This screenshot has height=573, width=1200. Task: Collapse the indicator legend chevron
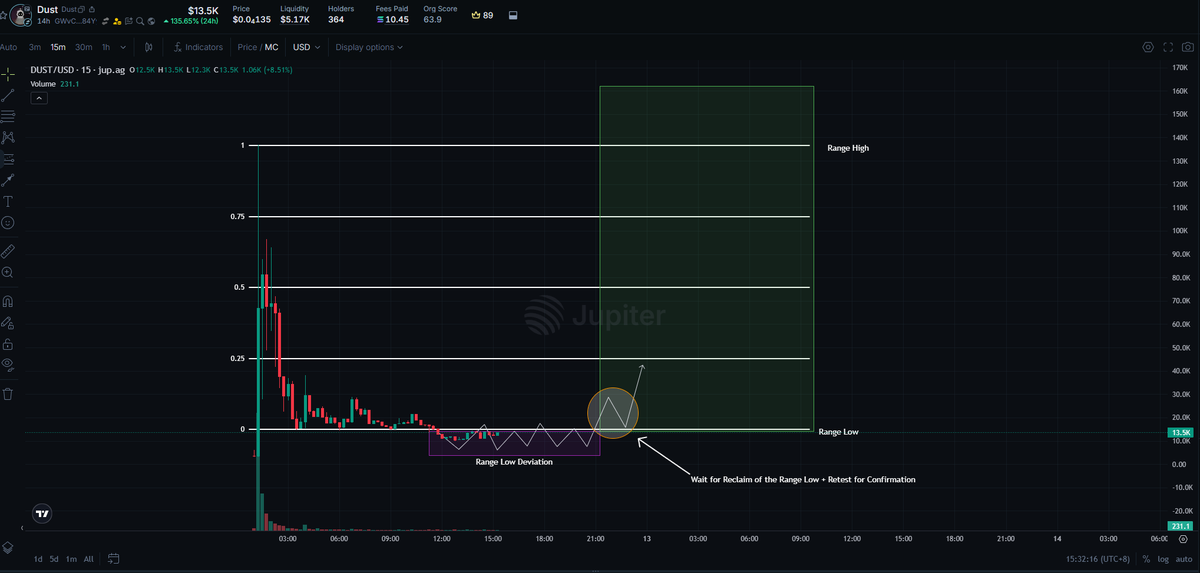[39, 98]
